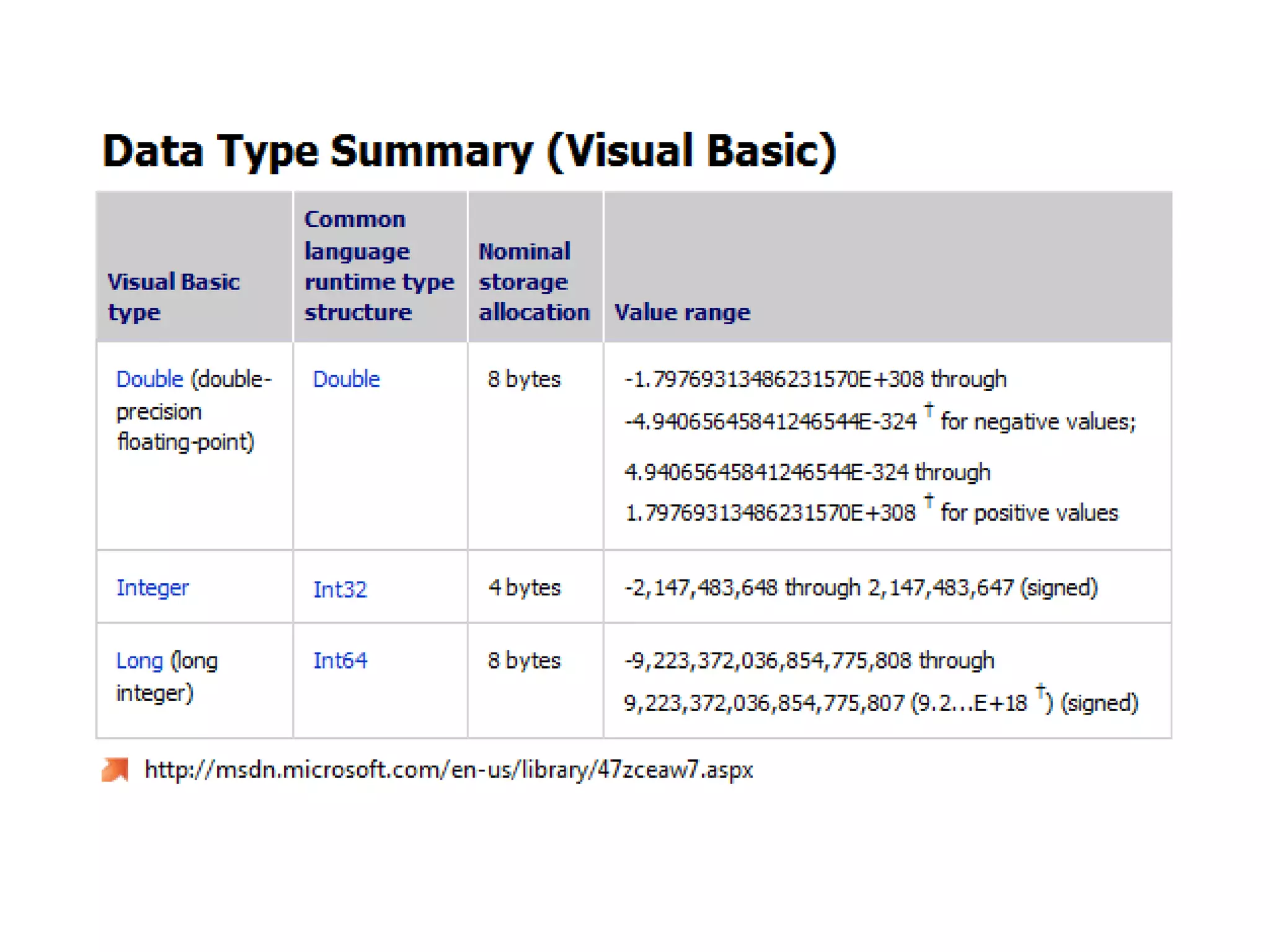Click '-9,223,372,036,854,775,808 through' text
This screenshot has height=952, width=1270.
809,661
